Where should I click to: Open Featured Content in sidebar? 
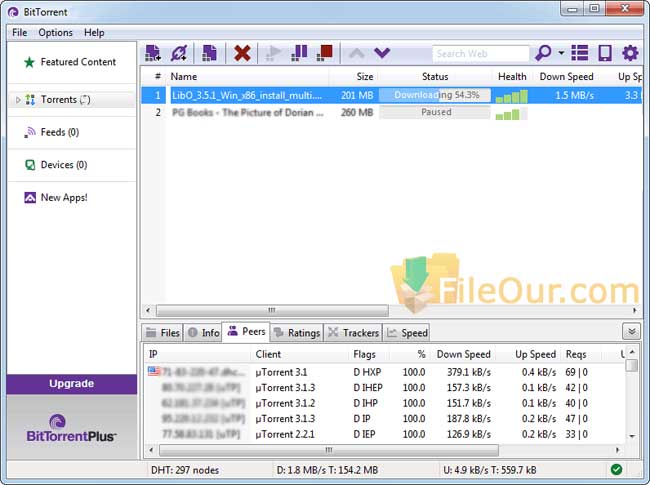[70, 62]
